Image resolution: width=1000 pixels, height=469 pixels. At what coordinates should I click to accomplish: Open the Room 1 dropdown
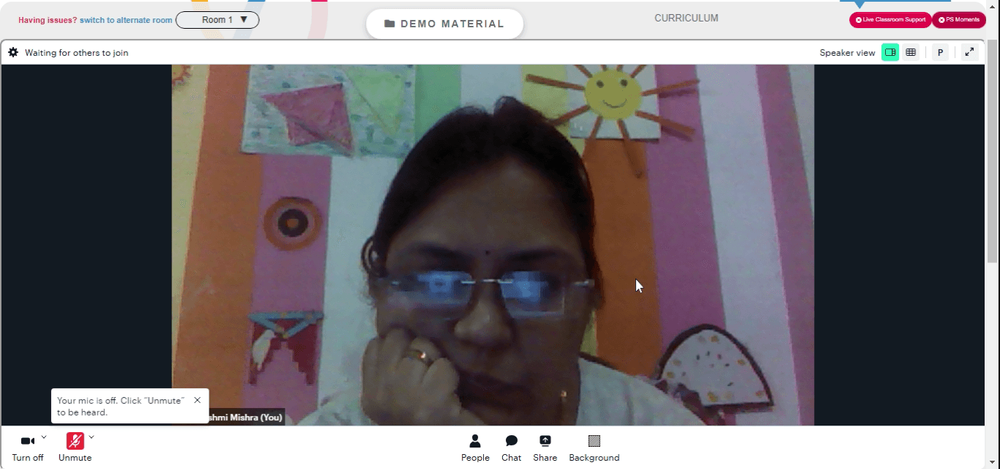pos(217,20)
